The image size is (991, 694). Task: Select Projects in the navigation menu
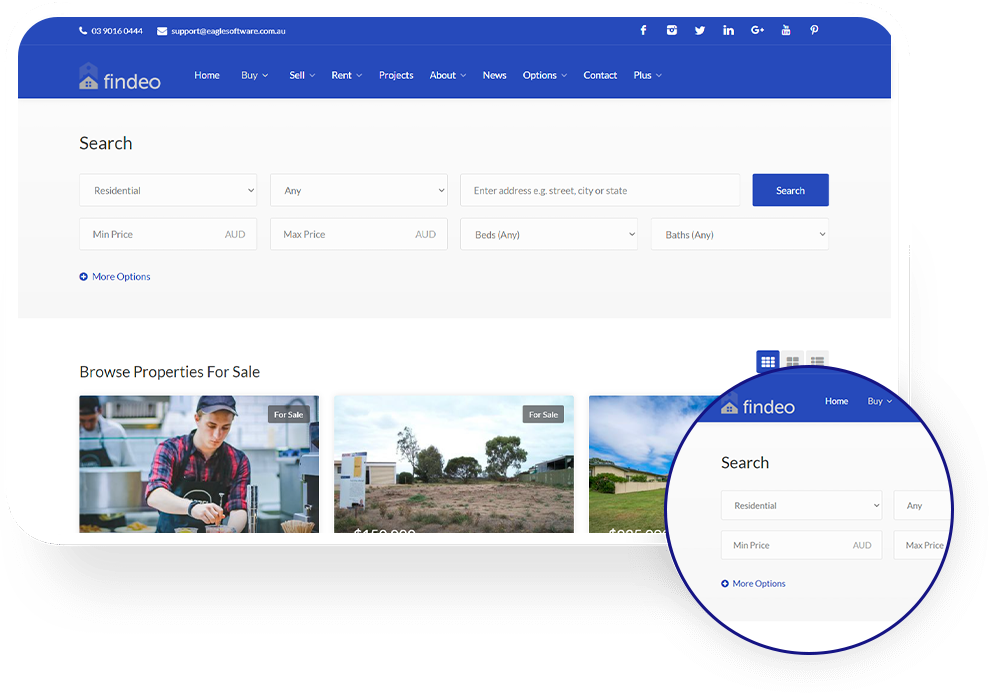396,75
